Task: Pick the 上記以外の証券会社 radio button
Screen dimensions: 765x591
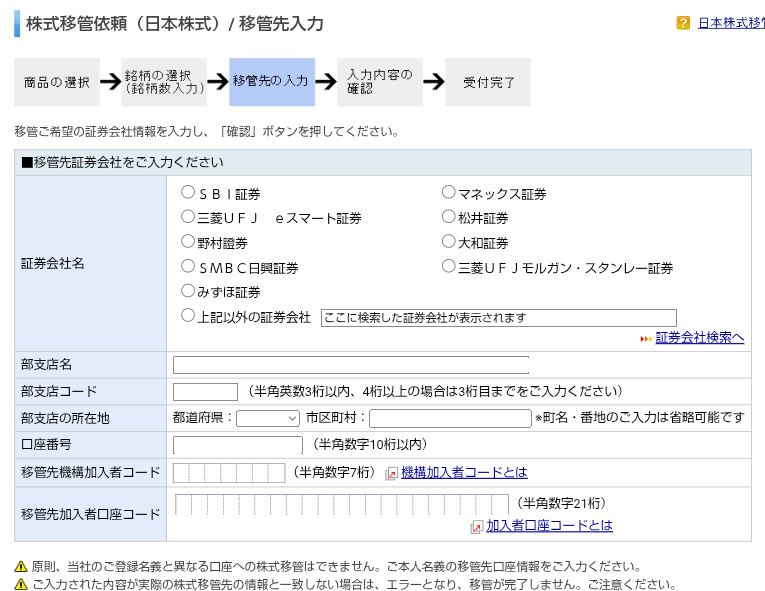Action: tap(188, 316)
